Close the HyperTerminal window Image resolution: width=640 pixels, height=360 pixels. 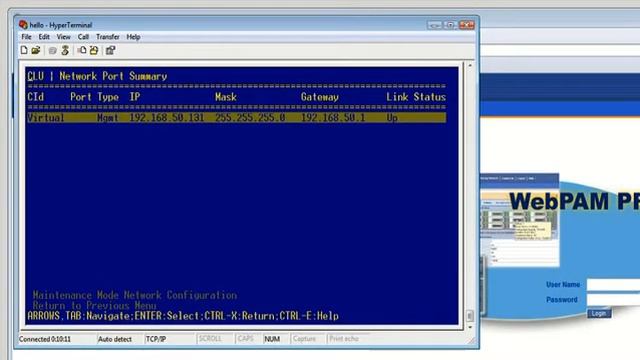467,25
